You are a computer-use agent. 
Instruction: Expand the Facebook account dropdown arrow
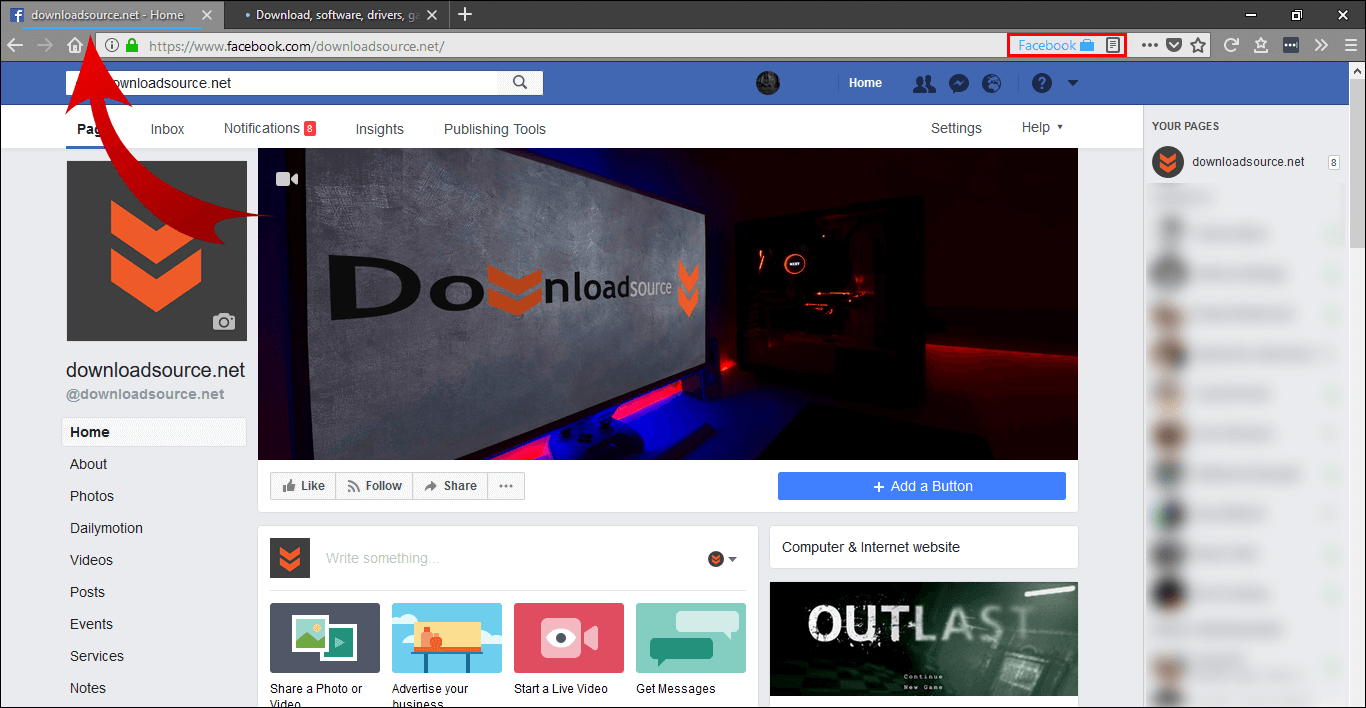click(1073, 83)
